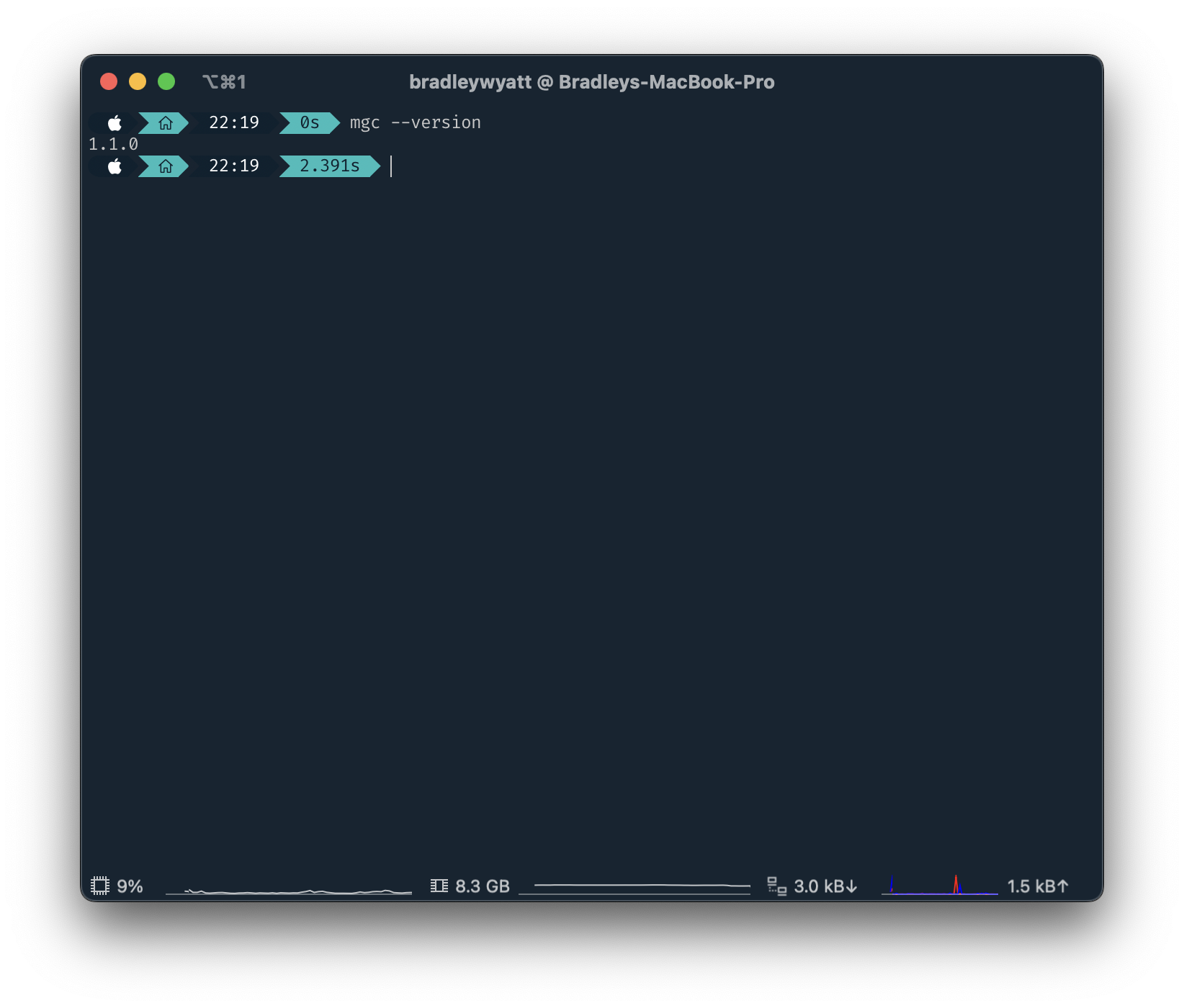Place cursor at the active prompt input
The height and width of the screenshot is (1008, 1184).
[x=391, y=166]
